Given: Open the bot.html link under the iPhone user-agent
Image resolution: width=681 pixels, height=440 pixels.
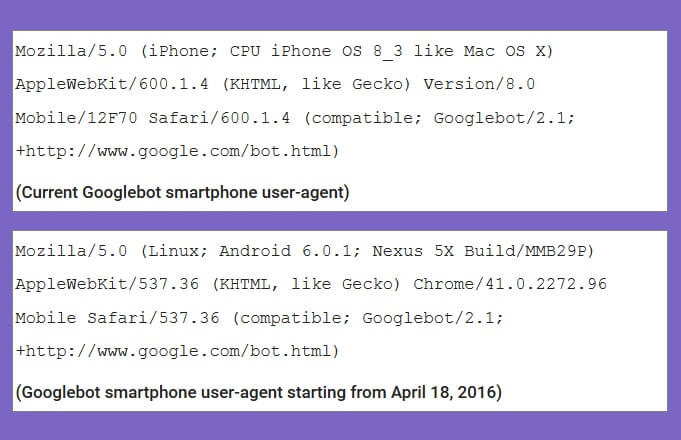Looking at the screenshot, I should 177,152.
